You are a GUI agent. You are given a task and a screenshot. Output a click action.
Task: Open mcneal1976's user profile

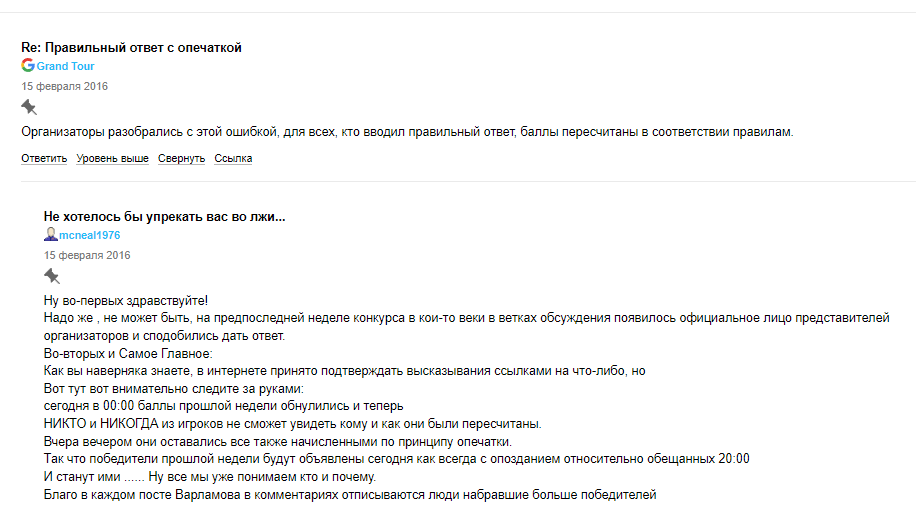tap(90, 235)
